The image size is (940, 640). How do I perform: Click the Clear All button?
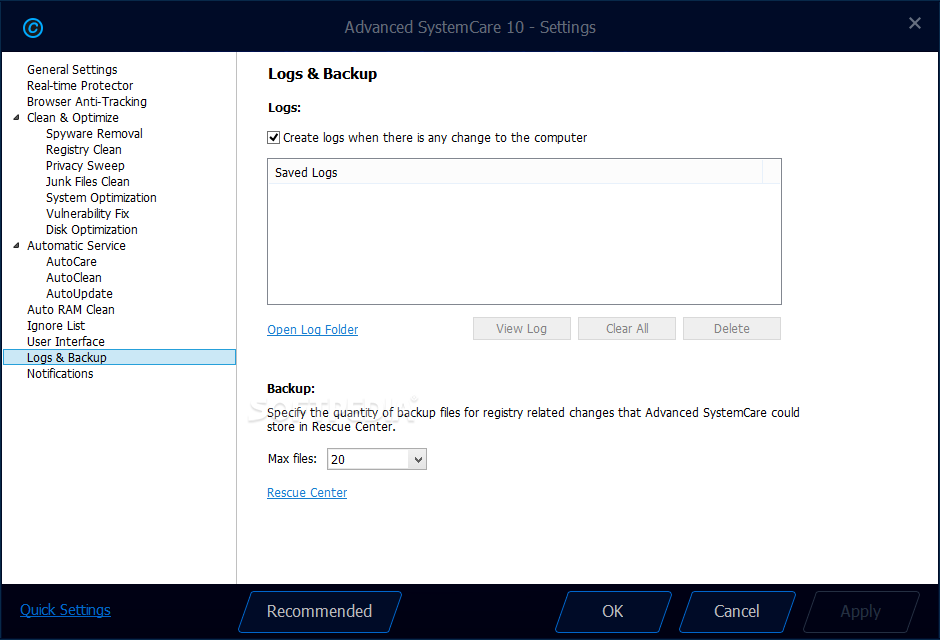click(626, 328)
